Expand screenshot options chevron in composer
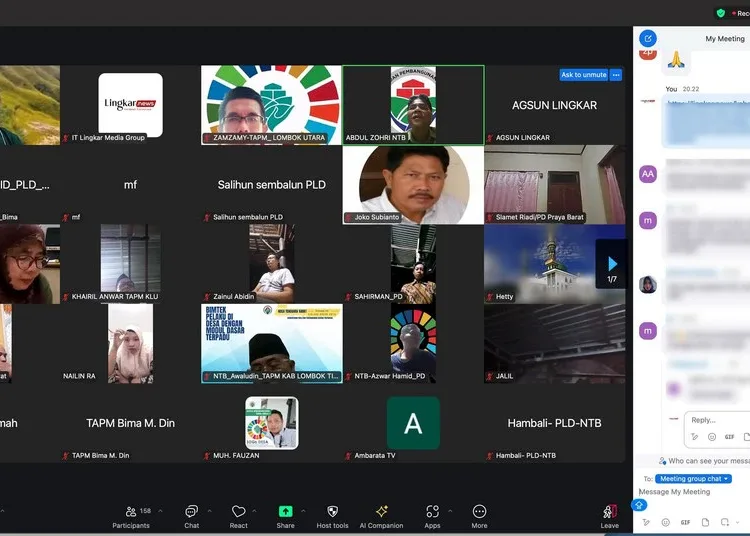 pyautogui.click(x=737, y=522)
